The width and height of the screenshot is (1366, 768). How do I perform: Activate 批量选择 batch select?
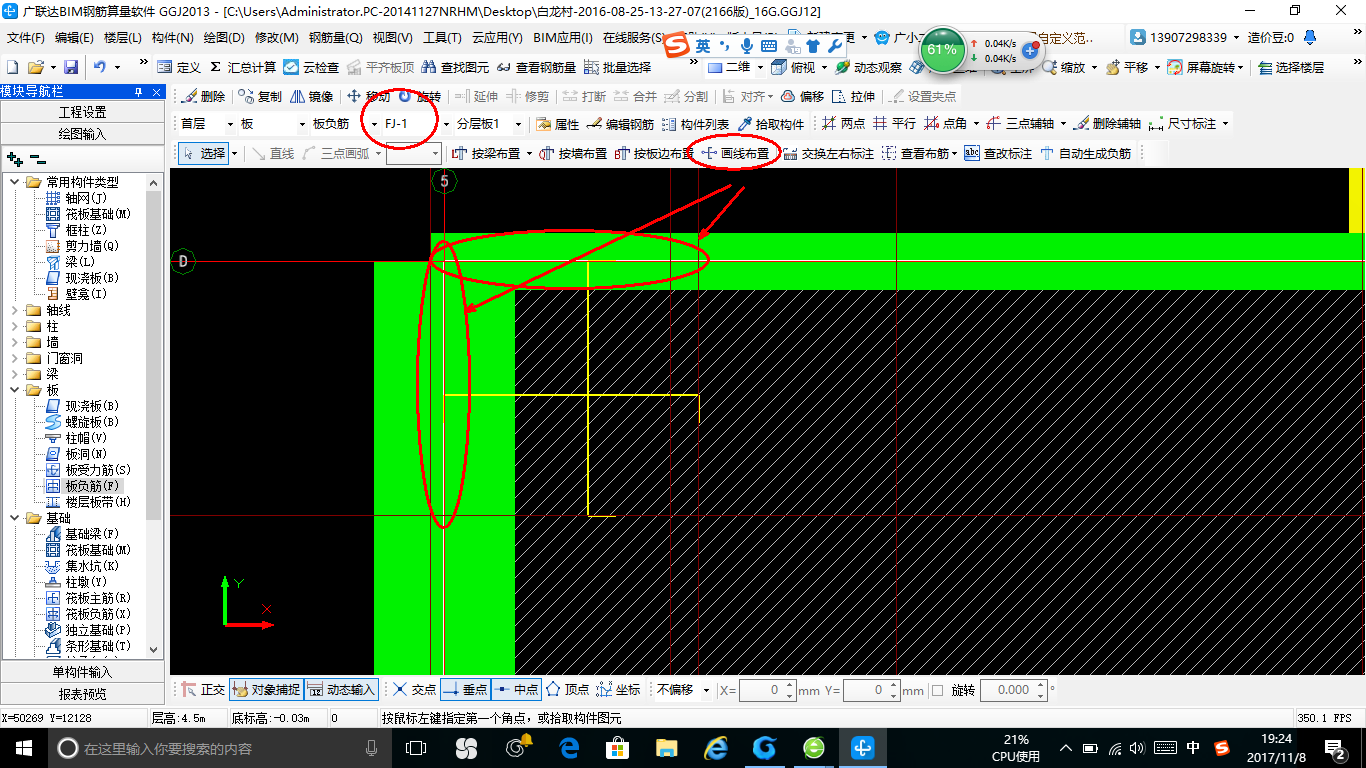(617, 67)
